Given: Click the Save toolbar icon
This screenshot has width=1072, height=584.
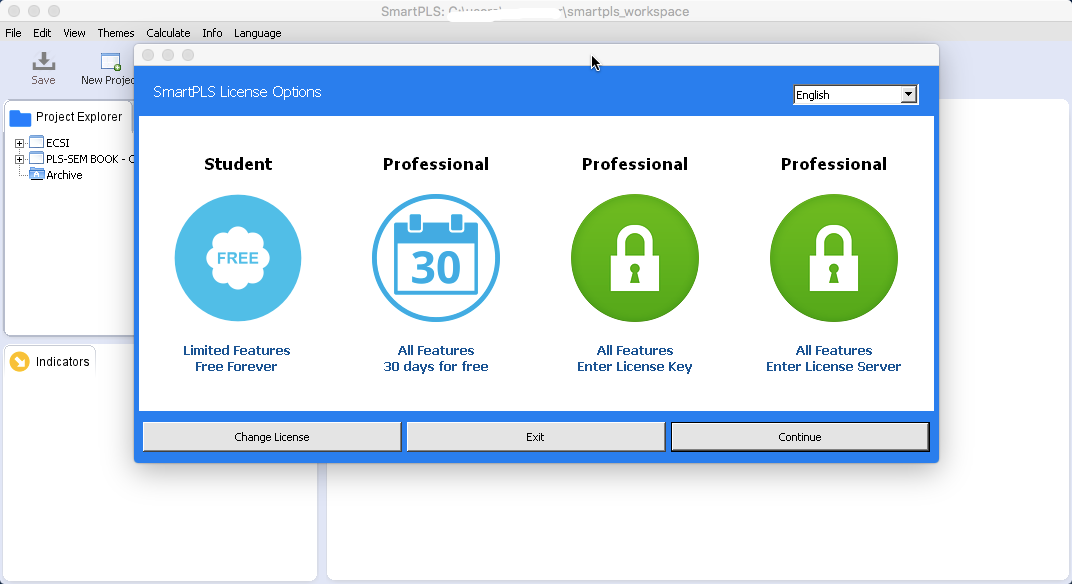Looking at the screenshot, I should 43,62.
